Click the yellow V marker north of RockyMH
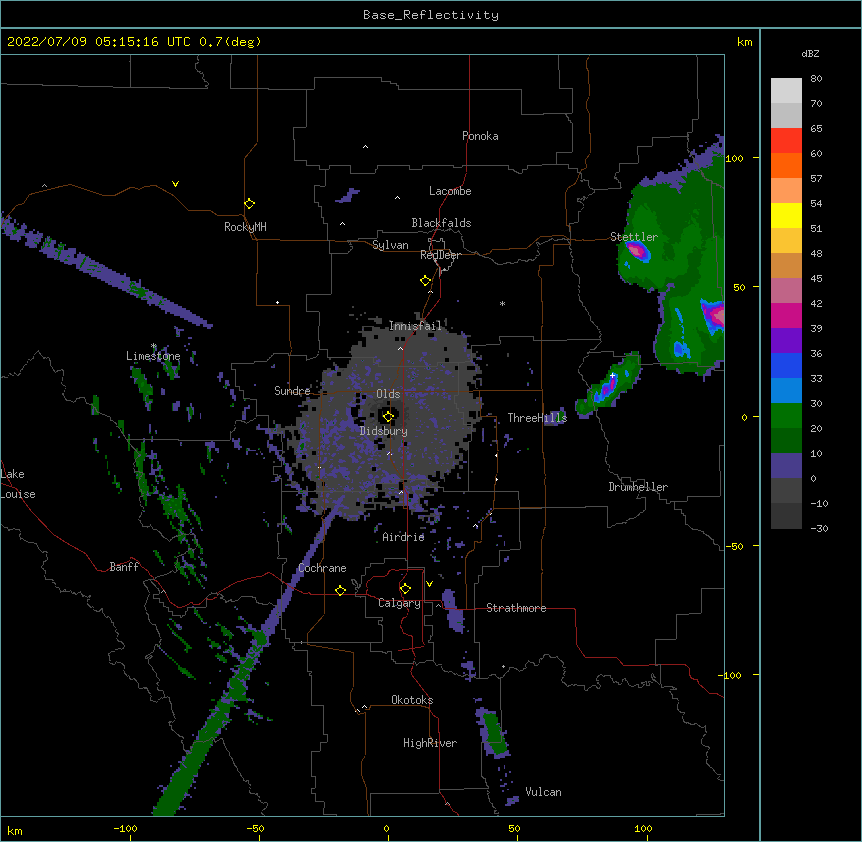This screenshot has height=842, width=862. pyautogui.click(x=175, y=184)
